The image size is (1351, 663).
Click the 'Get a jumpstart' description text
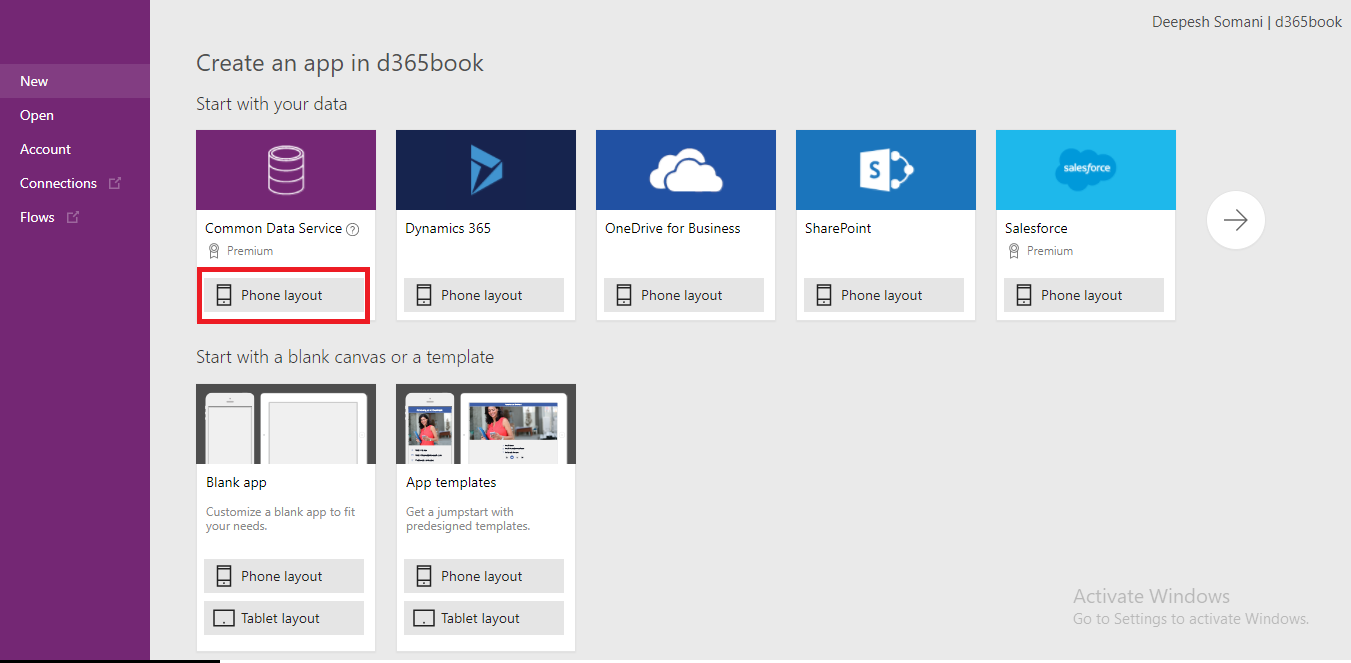click(x=468, y=519)
